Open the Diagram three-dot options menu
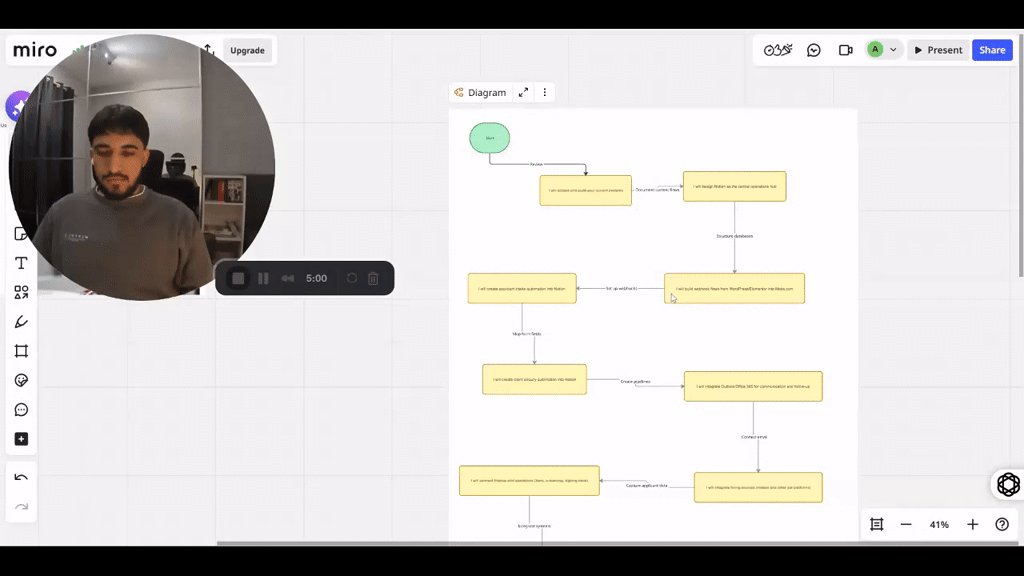Viewport: 1024px width, 576px height. [x=544, y=92]
